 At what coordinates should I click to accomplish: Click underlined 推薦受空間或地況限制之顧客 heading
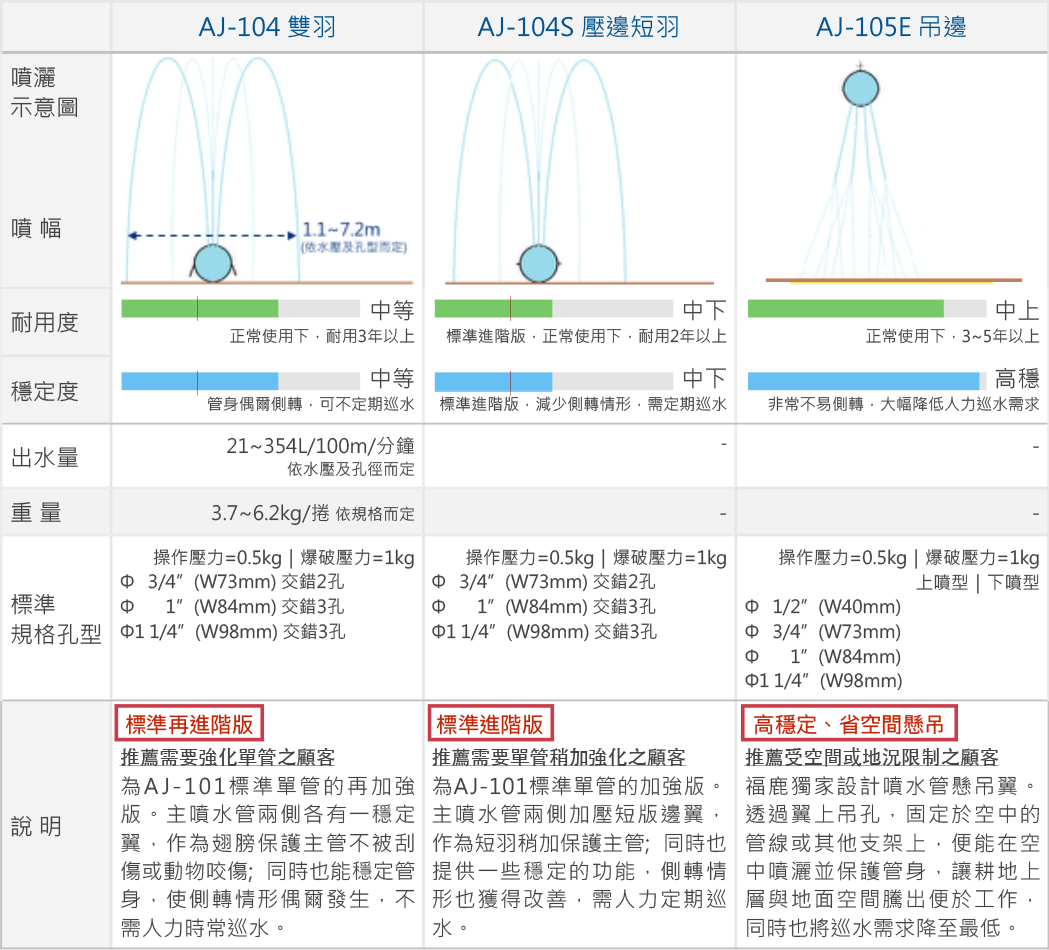pos(872,757)
